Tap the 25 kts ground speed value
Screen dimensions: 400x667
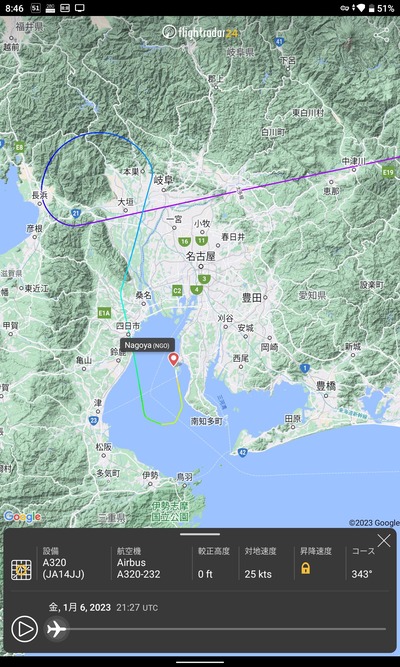pyautogui.click(x=258, y=574)
